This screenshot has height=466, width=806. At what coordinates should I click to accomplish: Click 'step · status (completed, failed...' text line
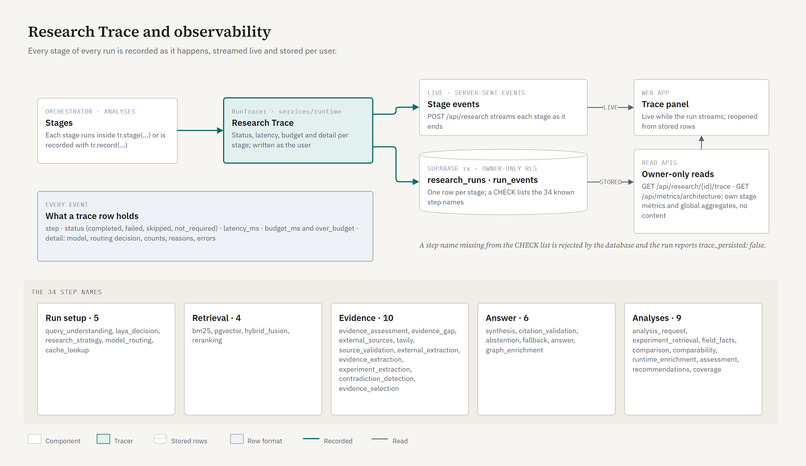click(202, 228)
